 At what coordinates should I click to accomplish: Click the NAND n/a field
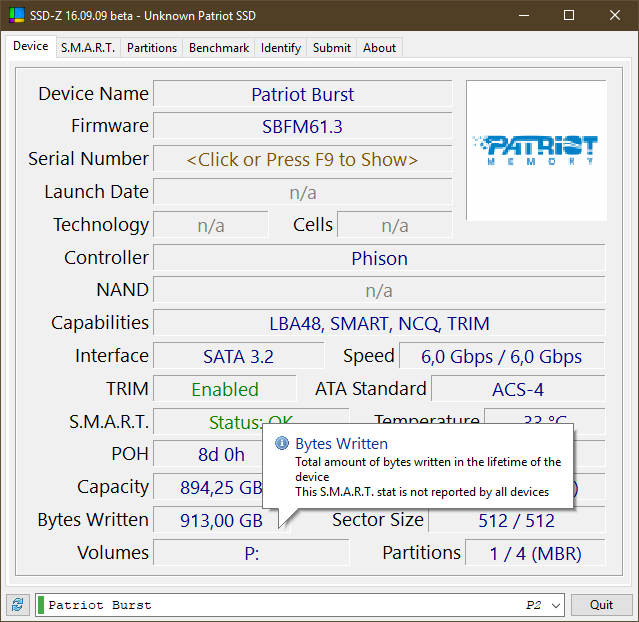[x=379, y=291]
